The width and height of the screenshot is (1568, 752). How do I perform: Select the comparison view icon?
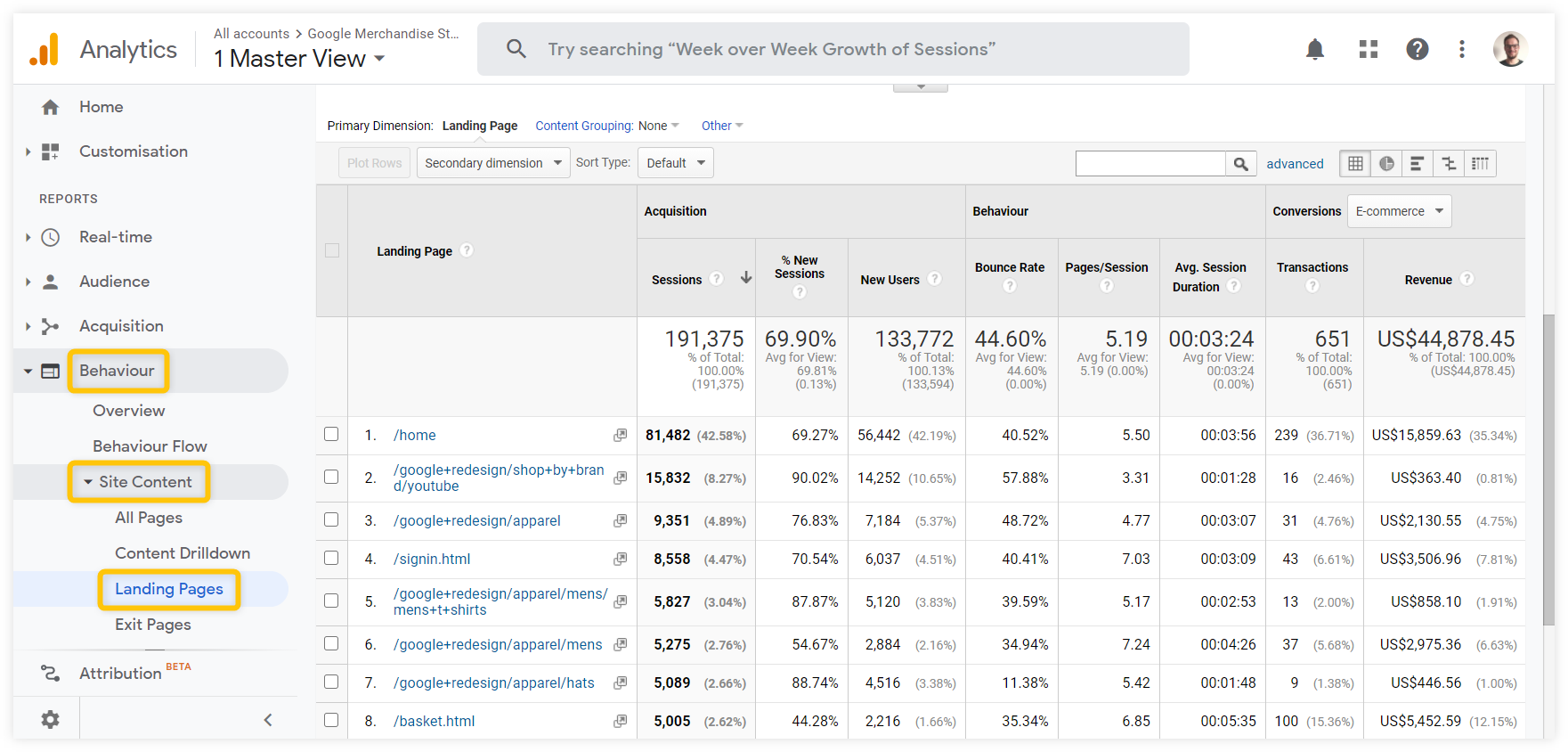tap(1449, 163)
